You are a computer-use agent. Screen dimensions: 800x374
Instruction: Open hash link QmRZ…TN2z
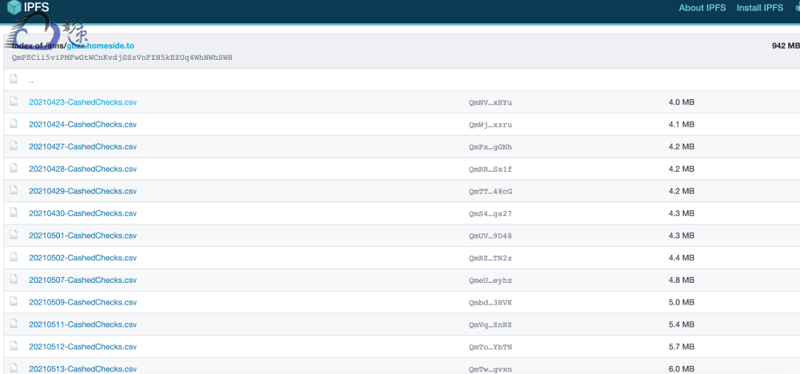pos(490,258)
